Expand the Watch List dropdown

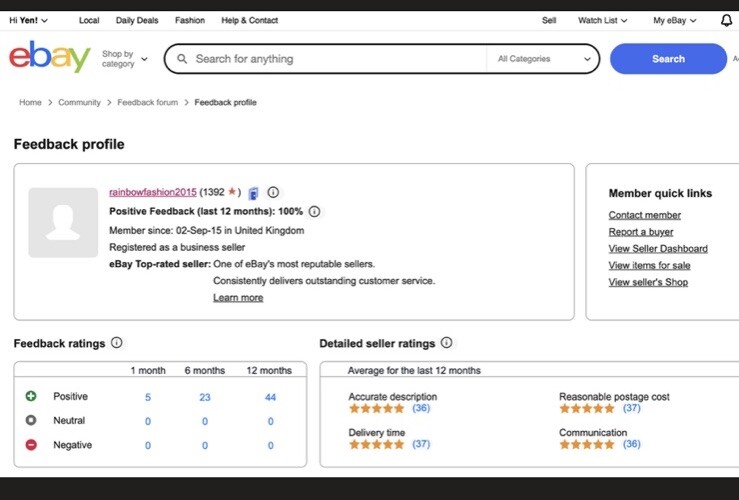[602, 20]
